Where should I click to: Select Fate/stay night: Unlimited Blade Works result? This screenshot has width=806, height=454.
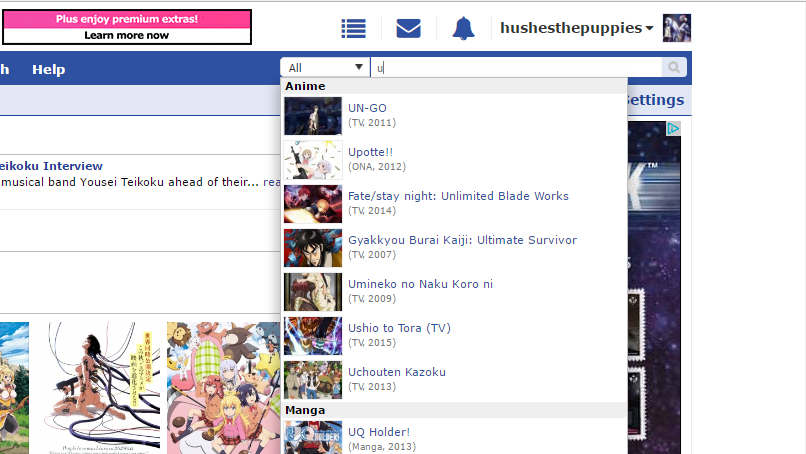458,196
